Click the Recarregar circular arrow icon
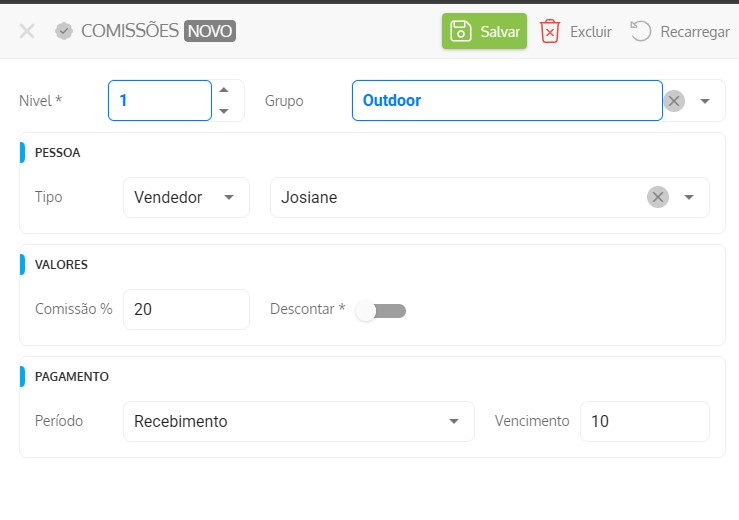Screen dimensions: 739x520 tap(641, 31)
